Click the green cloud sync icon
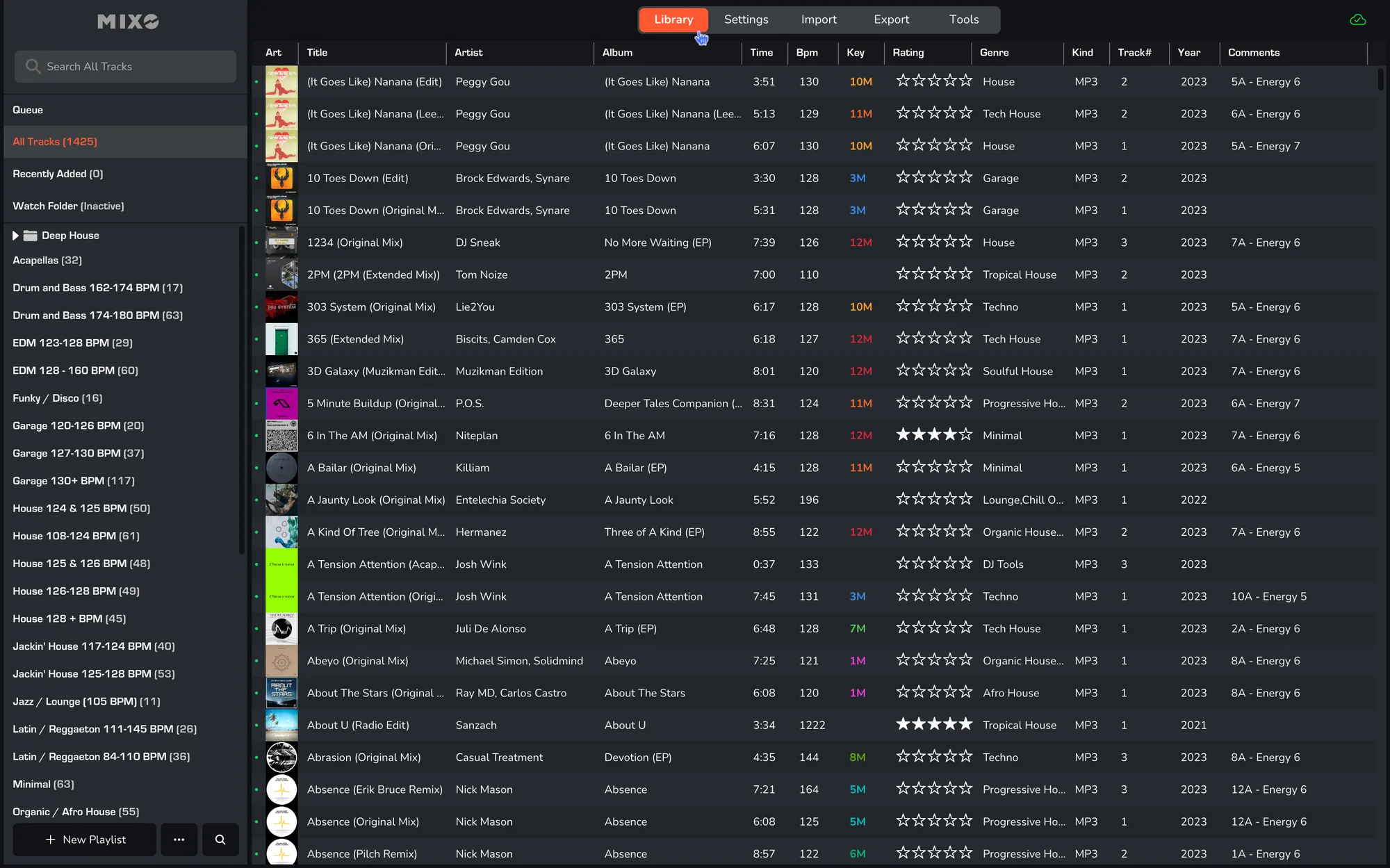This screenshot has height=868, width=1390. [1357, 19]
